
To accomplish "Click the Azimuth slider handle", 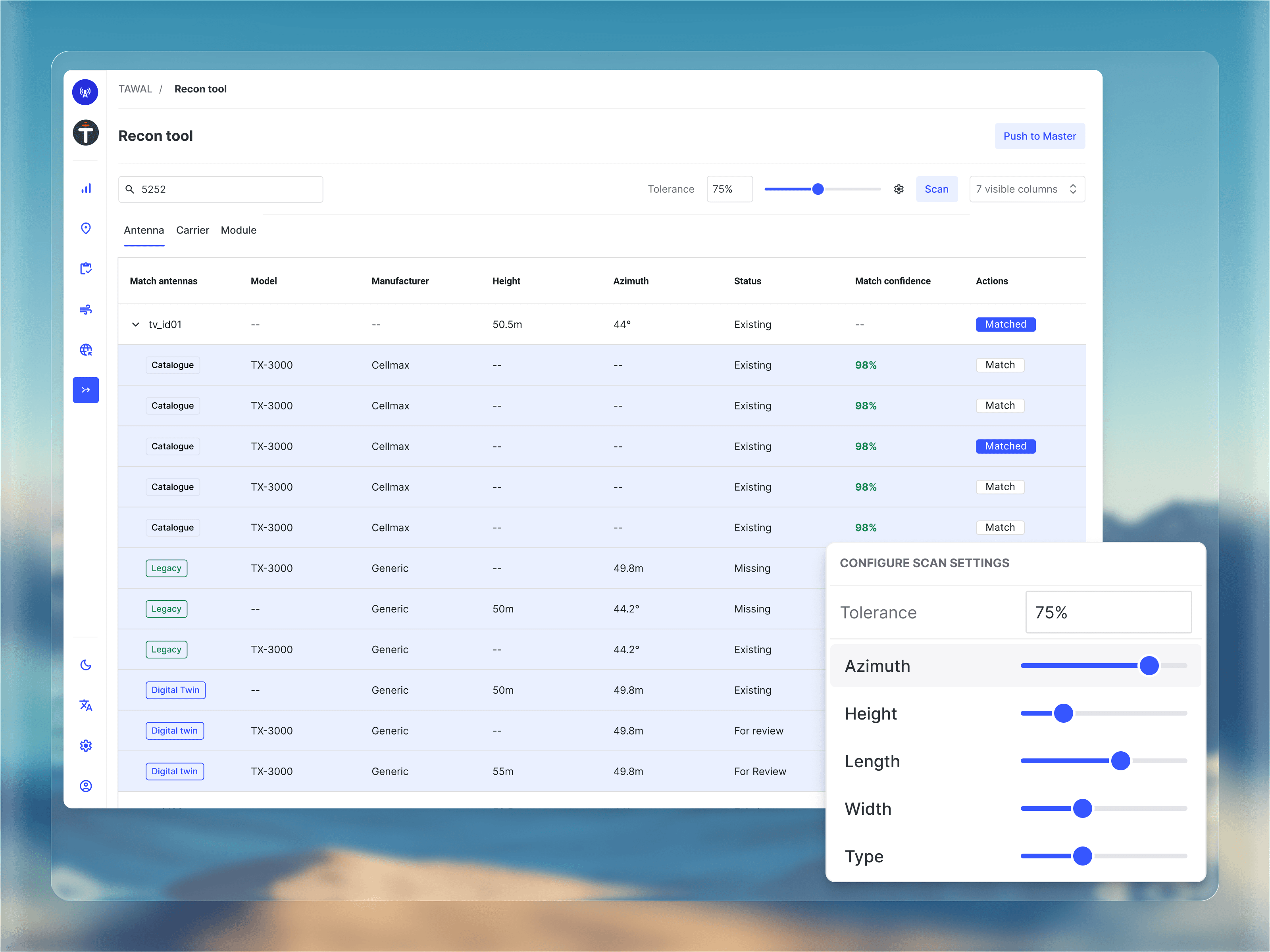I will [x=1149, y=666].
